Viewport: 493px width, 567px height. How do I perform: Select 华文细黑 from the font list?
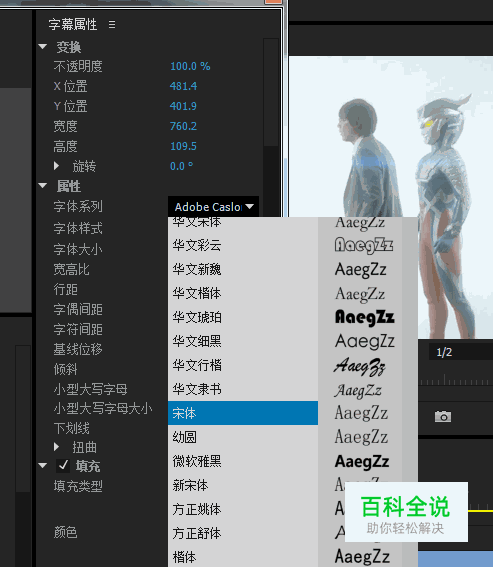[243, 341]
